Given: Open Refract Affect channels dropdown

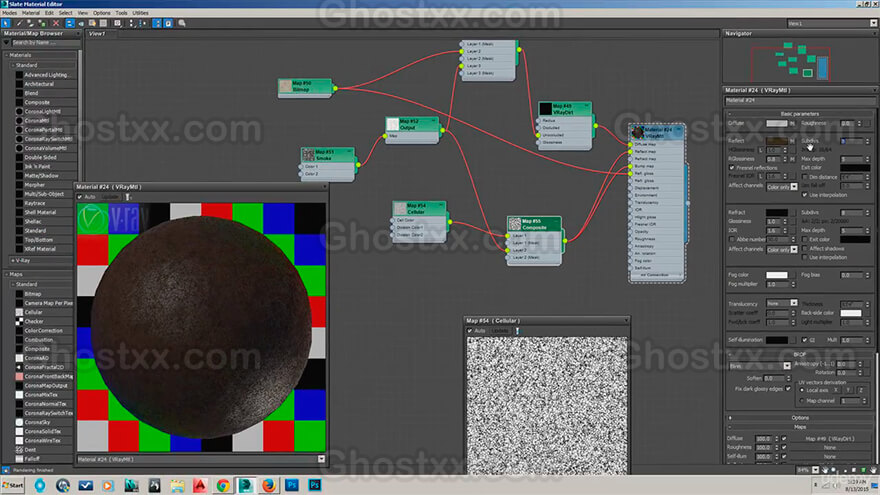Looking at the screenshot, I should [782, 249].
